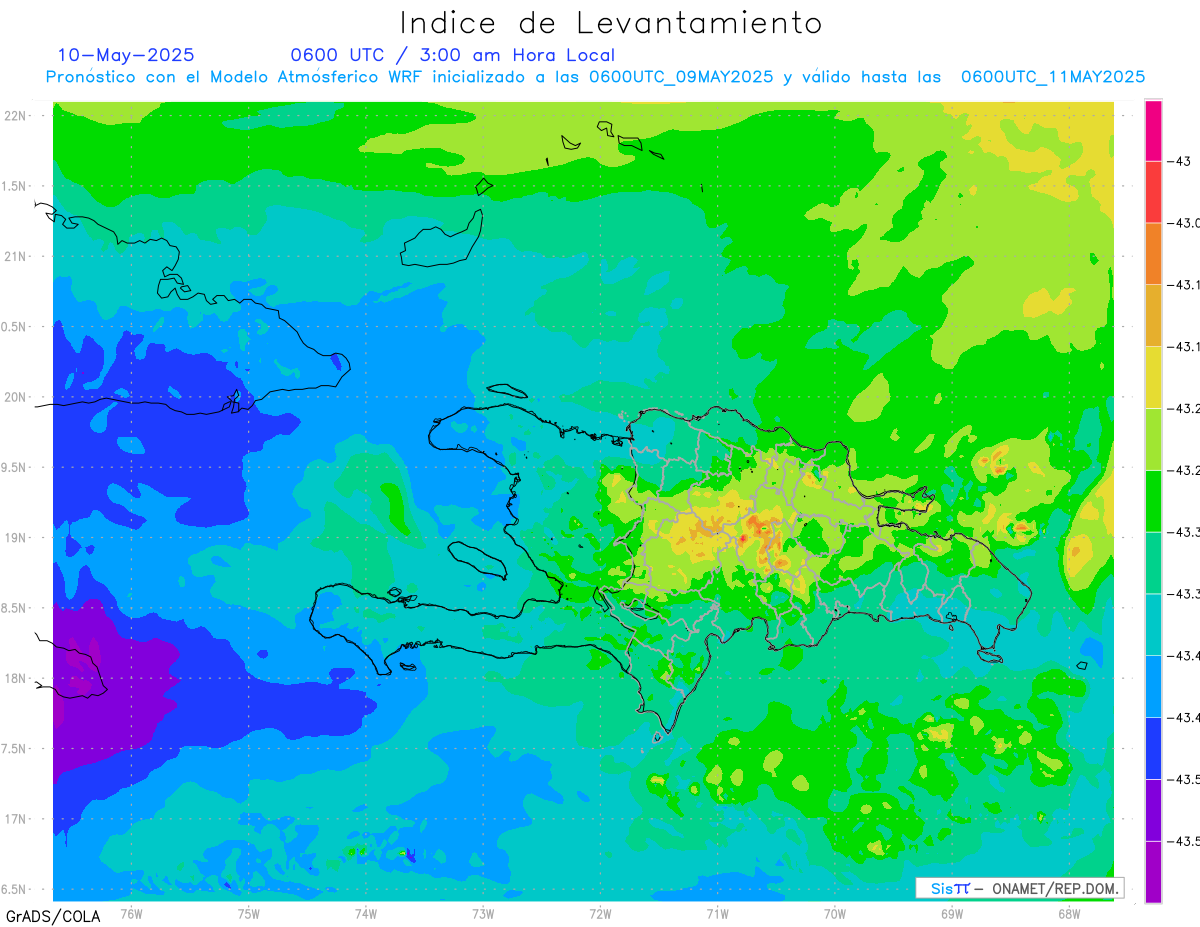The image size is (1200, 927).
Task: Pick the light blue swatch in the legend
Action: point(1153,687)
